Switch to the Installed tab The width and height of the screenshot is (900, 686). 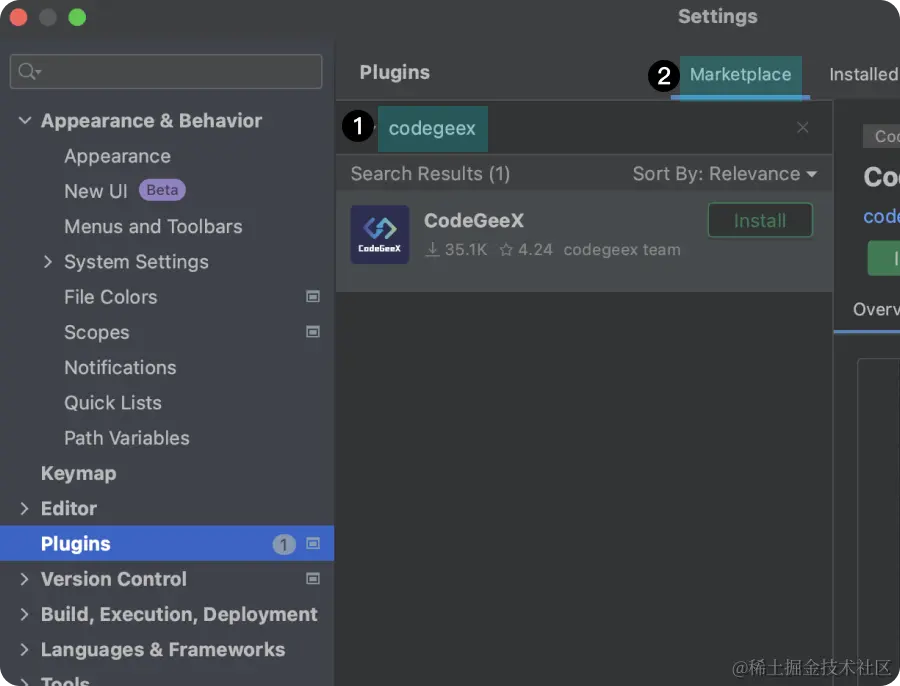click(x=864, y=74)
